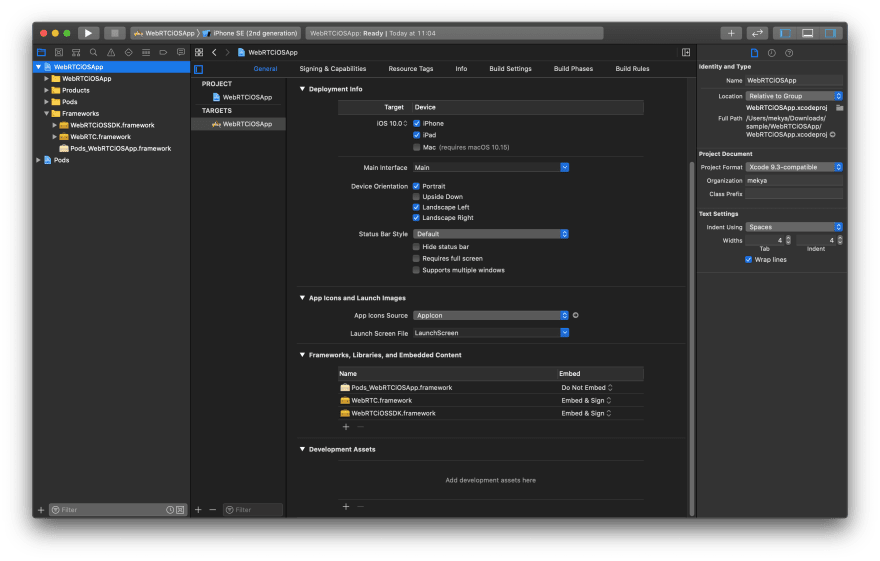Image resolution: width=880 pixels, height=561 pixels.
Task: Hide the inspectors panel
Action: 830,33
